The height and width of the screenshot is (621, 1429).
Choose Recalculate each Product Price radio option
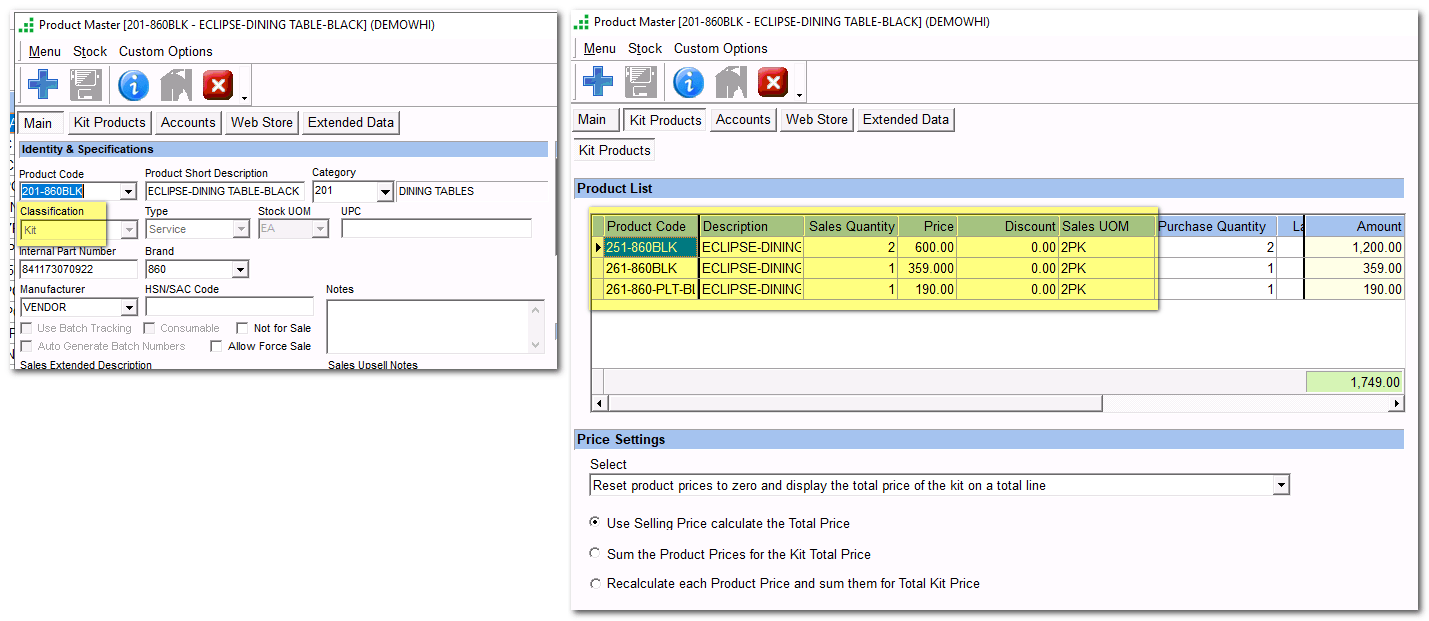point(596,583)
